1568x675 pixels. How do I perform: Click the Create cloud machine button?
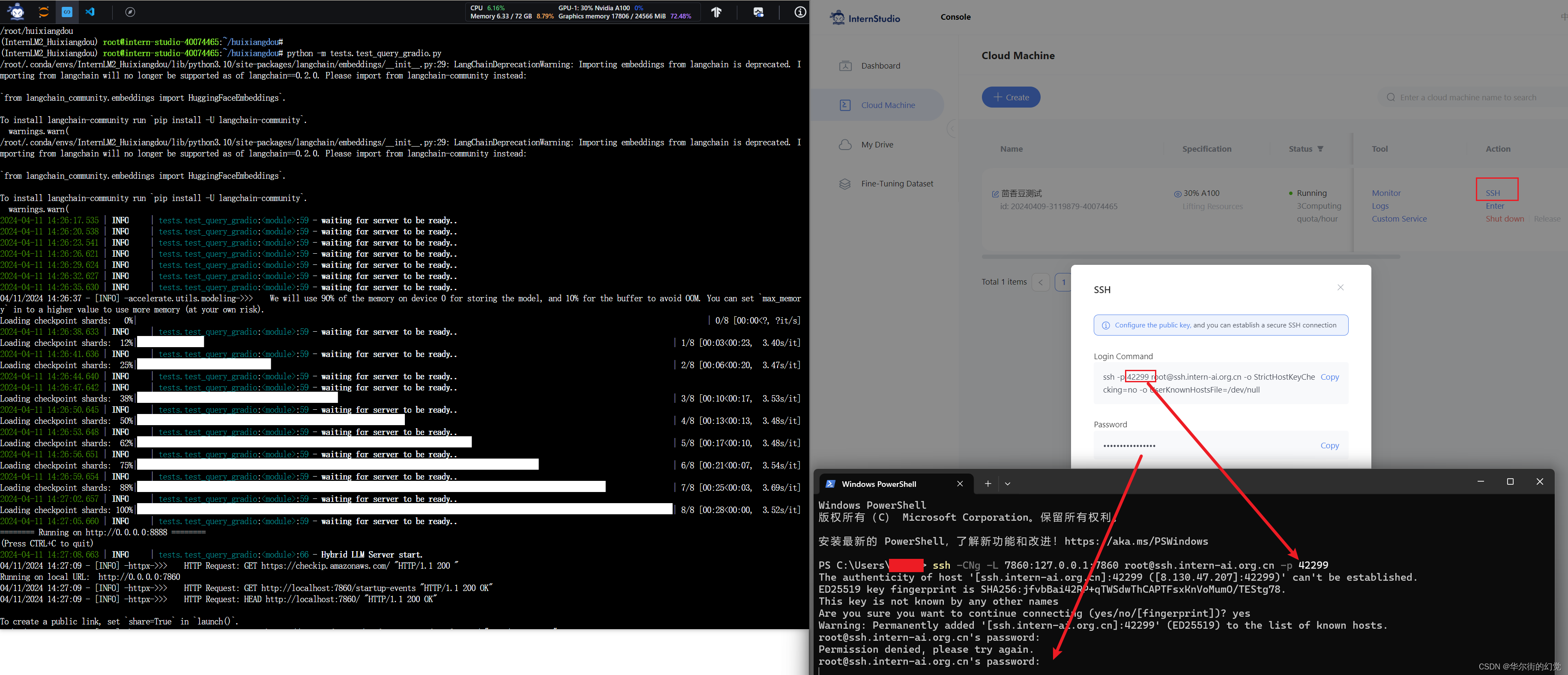tap(1011, 97)
